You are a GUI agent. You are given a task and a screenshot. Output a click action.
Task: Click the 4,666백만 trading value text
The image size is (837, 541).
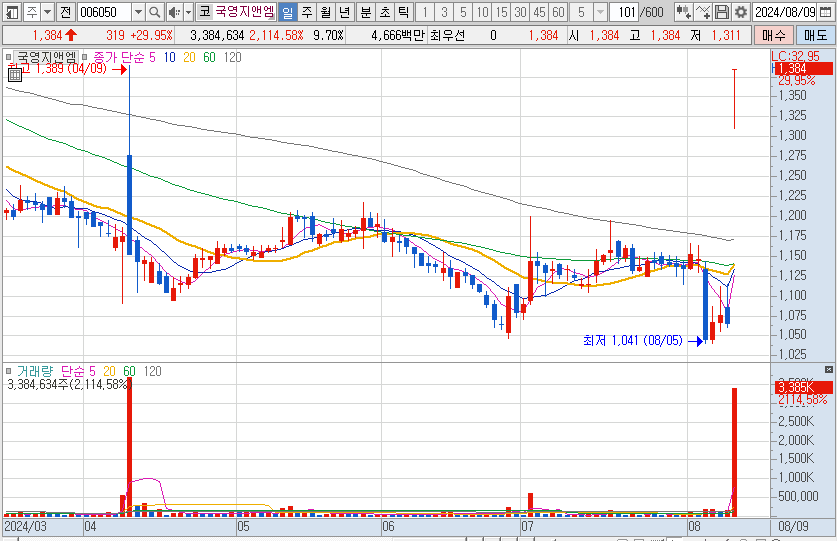pos(398,35)
